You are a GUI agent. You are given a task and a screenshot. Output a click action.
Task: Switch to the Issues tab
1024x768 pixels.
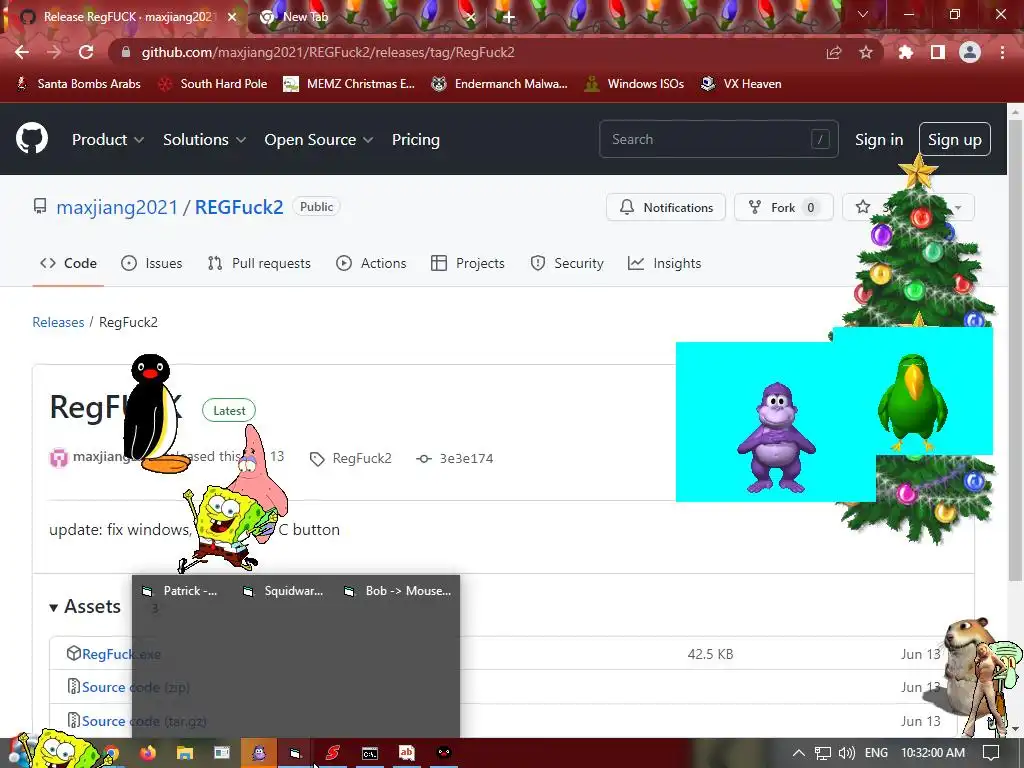point(152,263)
